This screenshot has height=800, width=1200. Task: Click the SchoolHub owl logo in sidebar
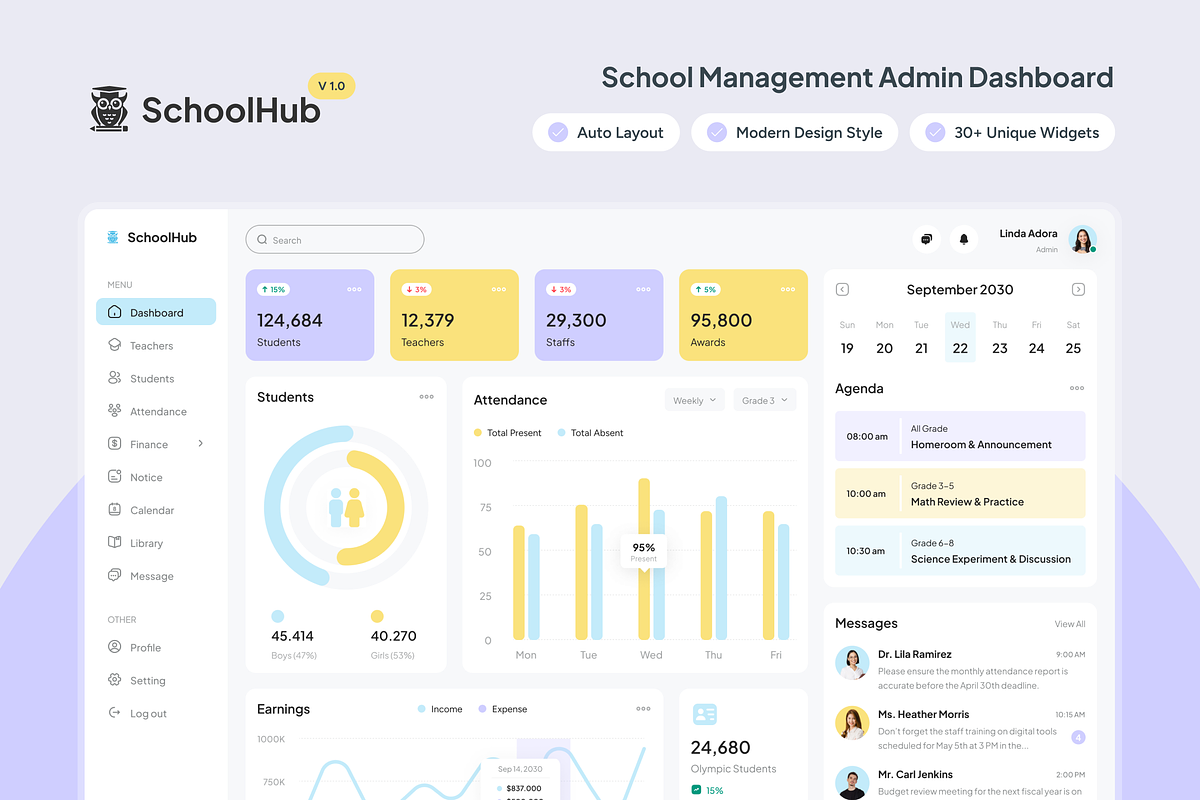click(x=113, y=237)
